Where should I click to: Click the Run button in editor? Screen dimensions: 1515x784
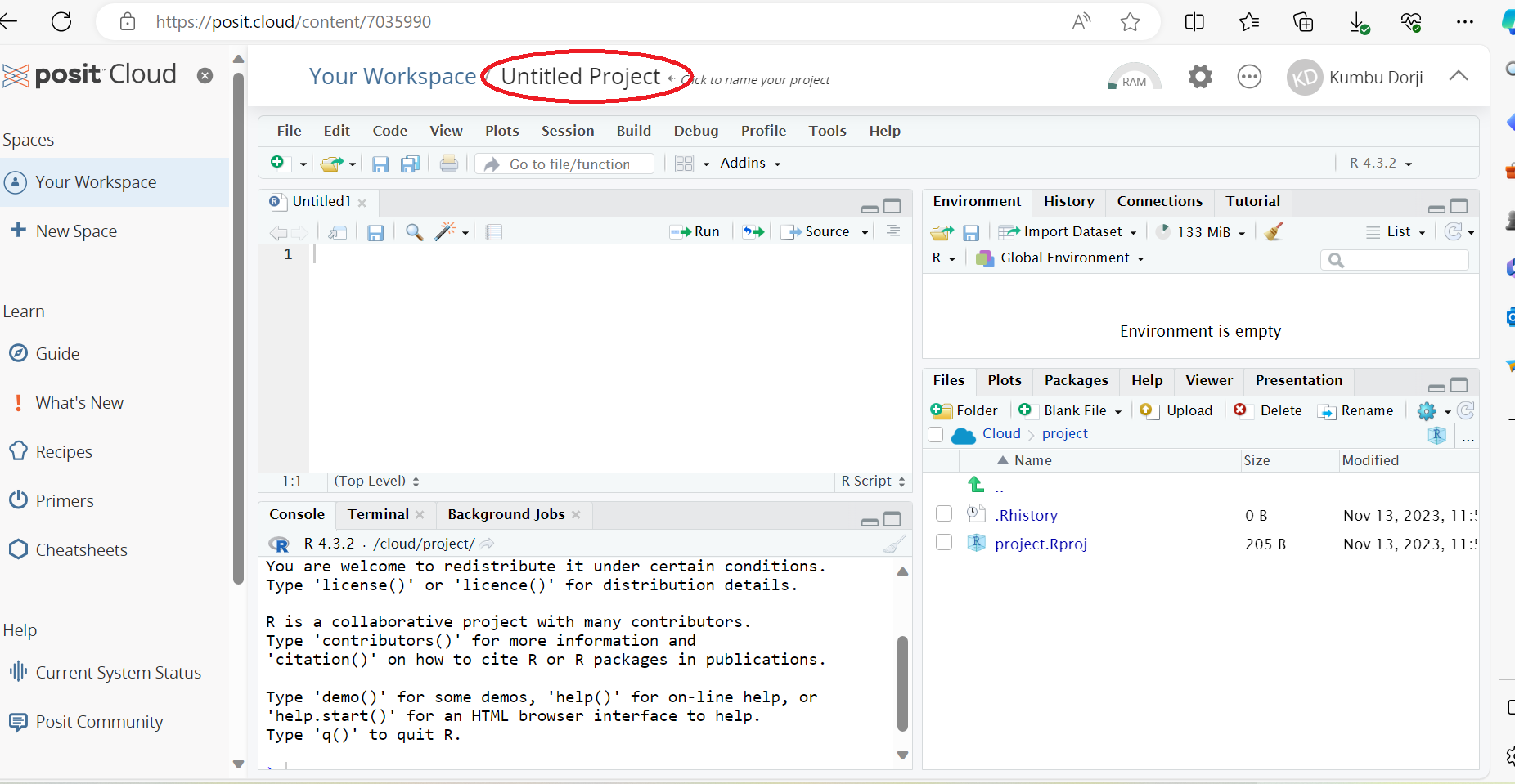pyautogui.click(x=695, y=232)
